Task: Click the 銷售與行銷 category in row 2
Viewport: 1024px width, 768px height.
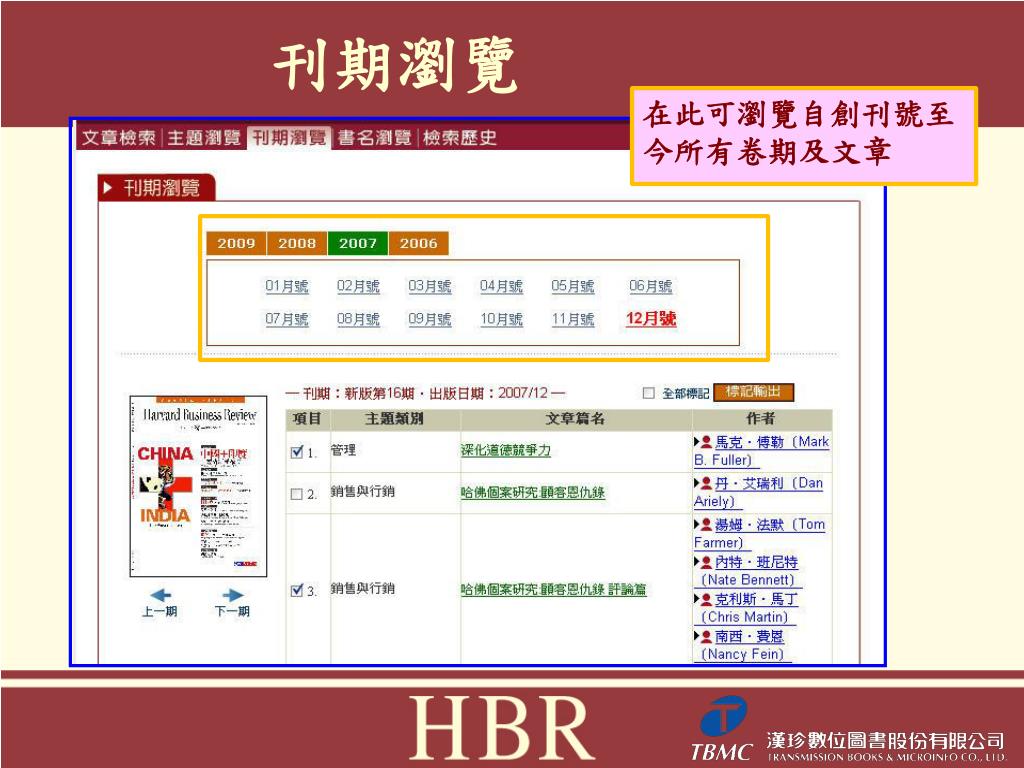Action: (x=362, y=492)
